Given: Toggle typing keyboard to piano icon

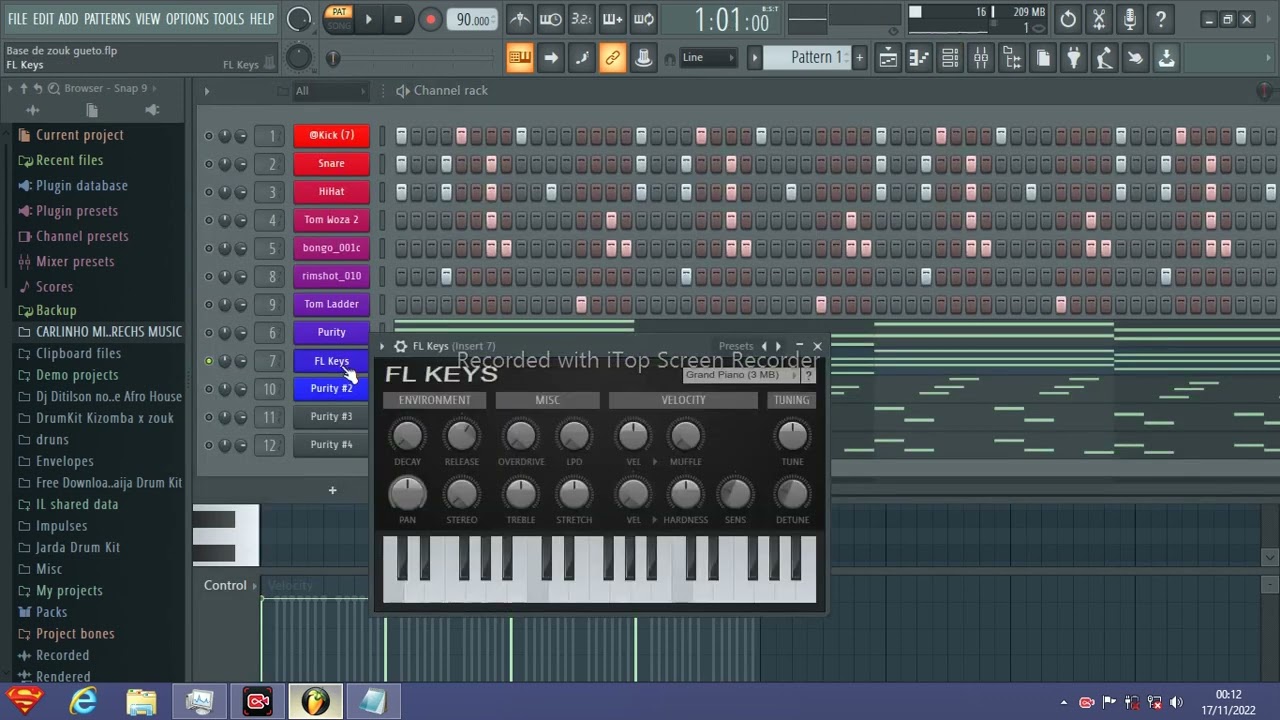Looking at the screenshot, I should 520,58.
